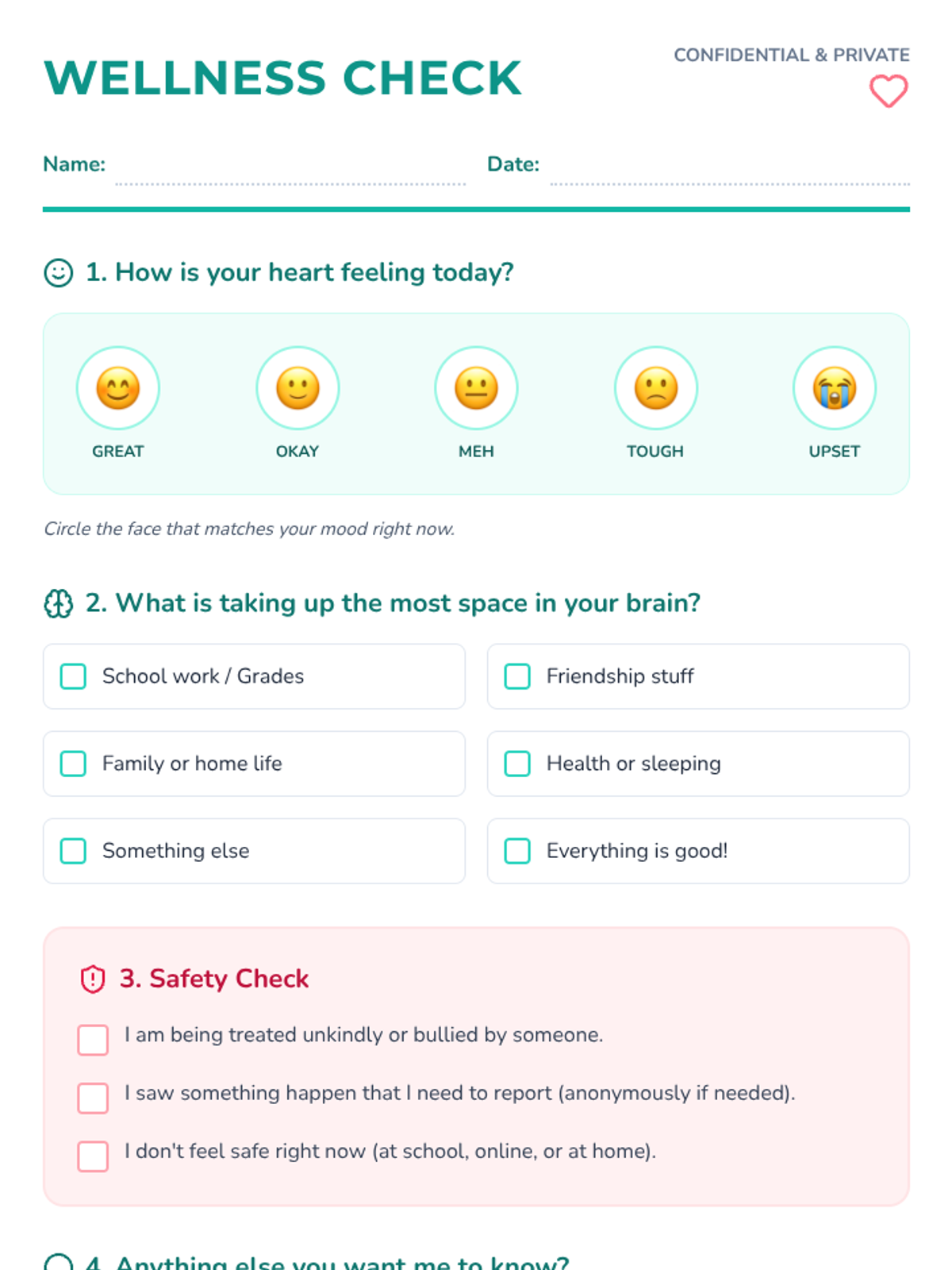This screenshot has height=1270, width=952.
Task: Check the School work / Grades box
Action: [74, 676]
